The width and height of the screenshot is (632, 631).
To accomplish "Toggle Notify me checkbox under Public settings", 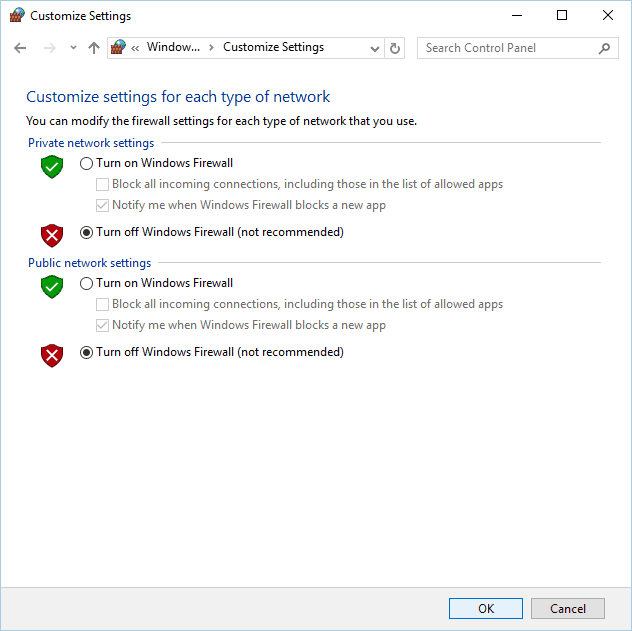I will (102, 325).
